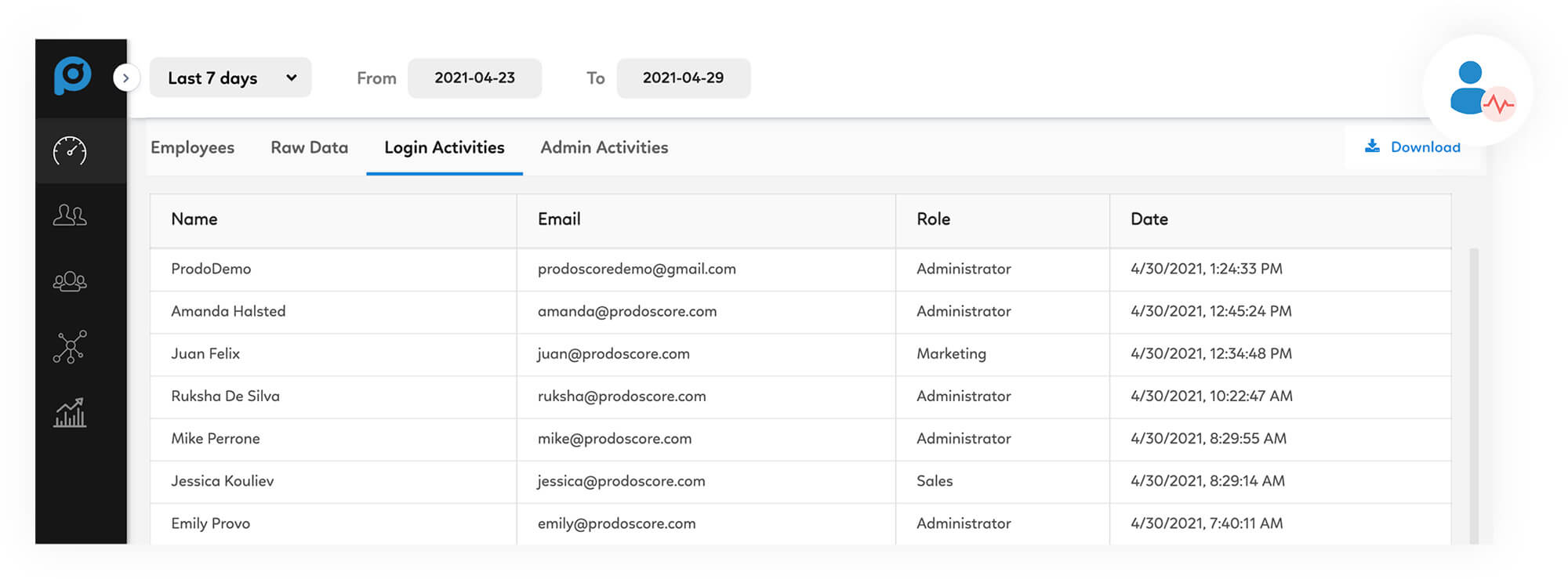This screenshot has width=1568, height=579.
Task: Click email juan@prodoscore.com
Action: point(613,353)
